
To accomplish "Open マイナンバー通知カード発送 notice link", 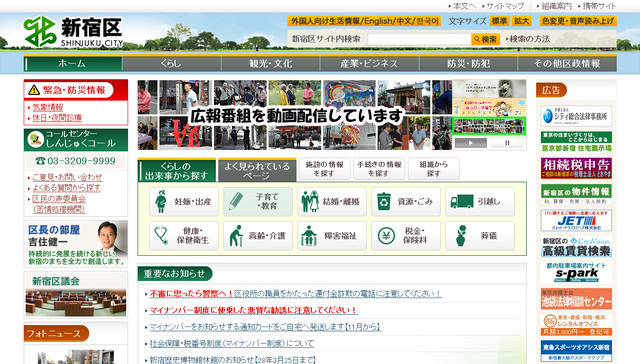I will tap(265, 327).
